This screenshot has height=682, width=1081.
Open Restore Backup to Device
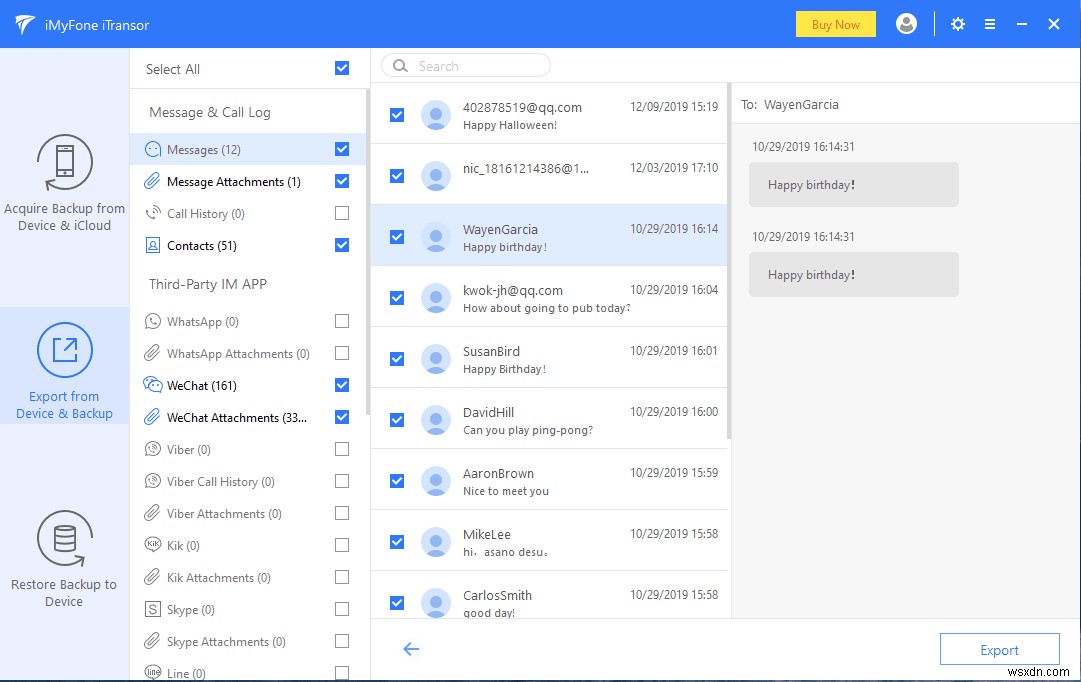pyautogui.click(x=64, y=556)
